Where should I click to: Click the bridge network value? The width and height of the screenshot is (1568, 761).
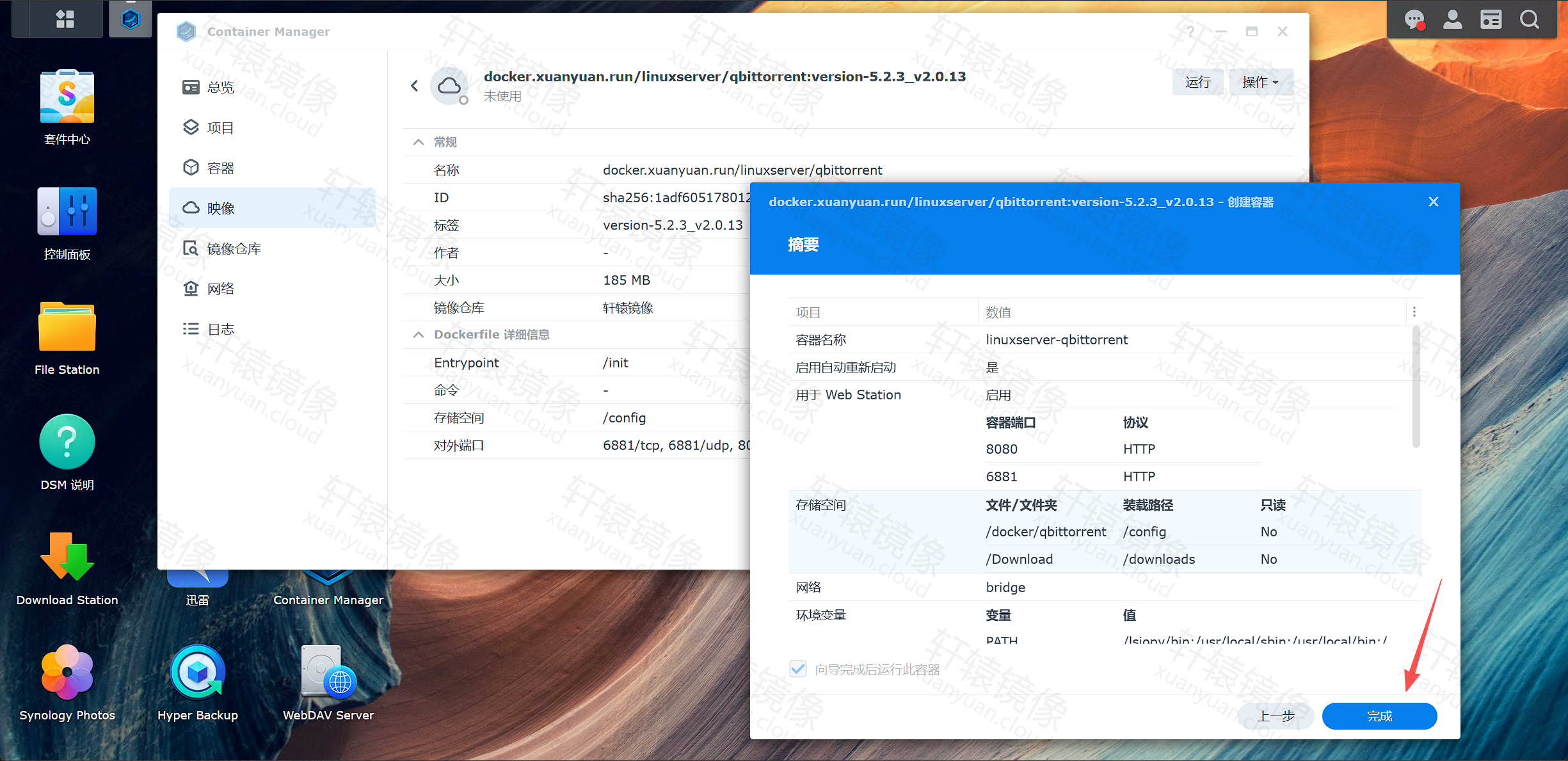pyautogui.click(x=1005, y=588)
